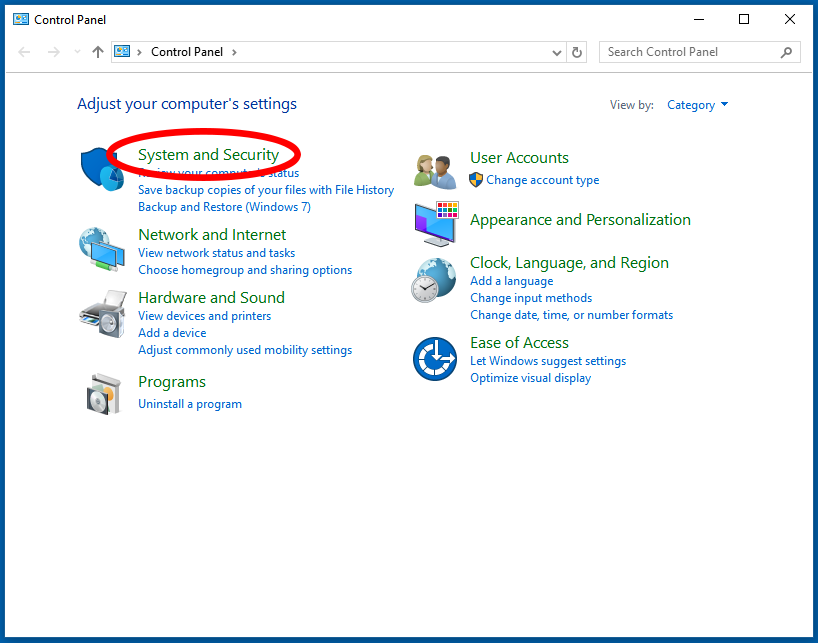Click the Control Panel breadcrumb in address bar
This screenshot has height=643, width=818.
pyautogui.click(x=187, y=52)
